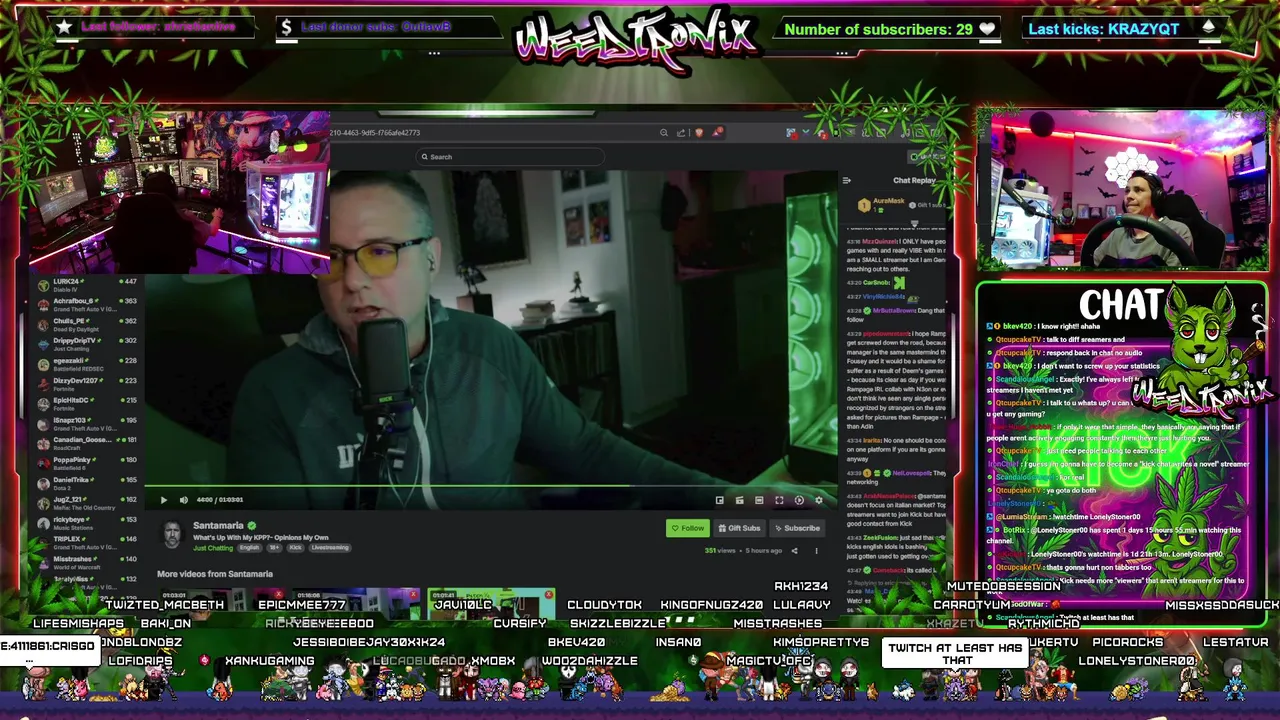The height and width of the screenshot is (720, 1280).
Task: Open the Brave Shields icon
Action: tap(699, 133)
